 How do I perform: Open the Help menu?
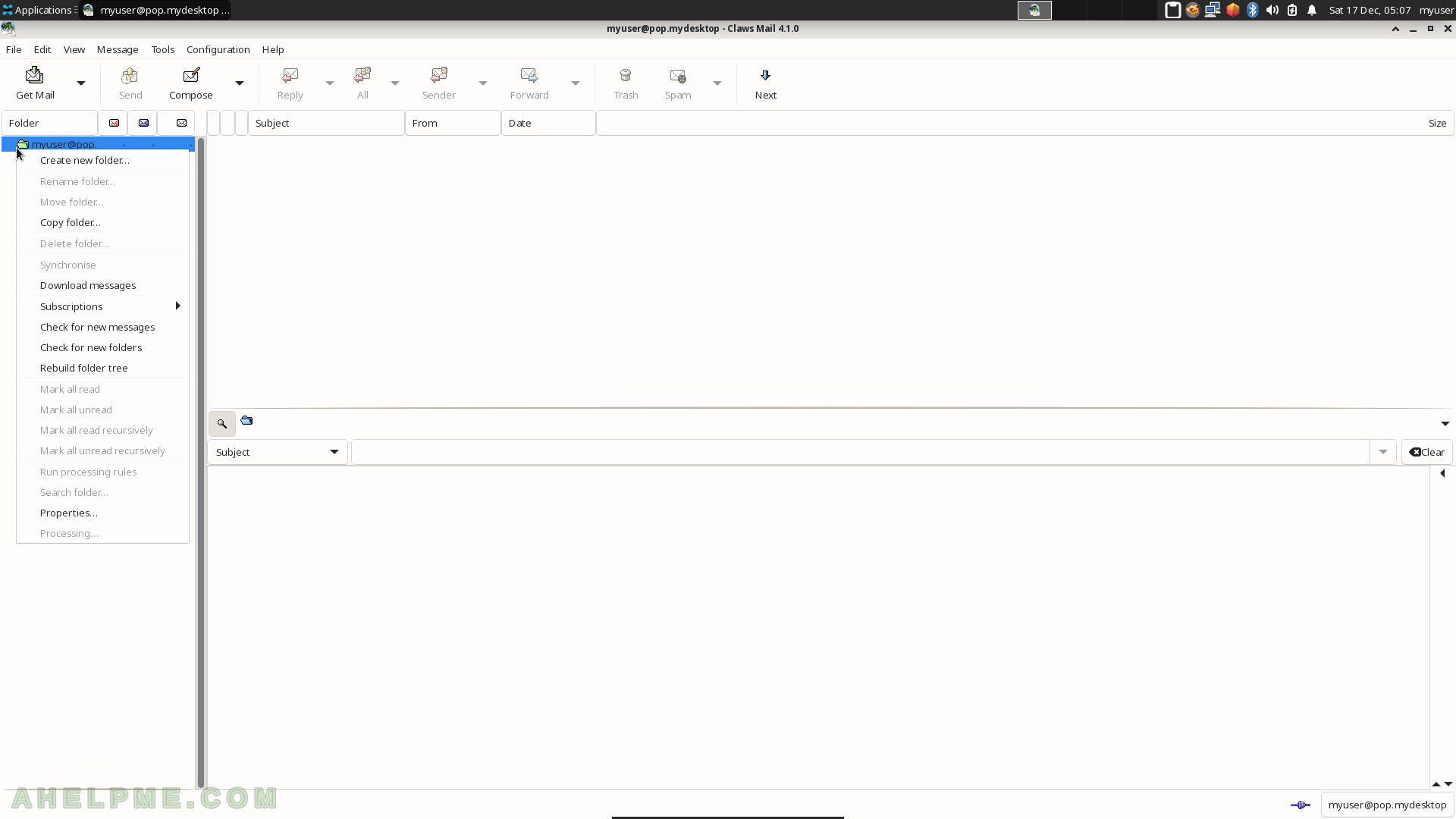(x=273, y=49)
